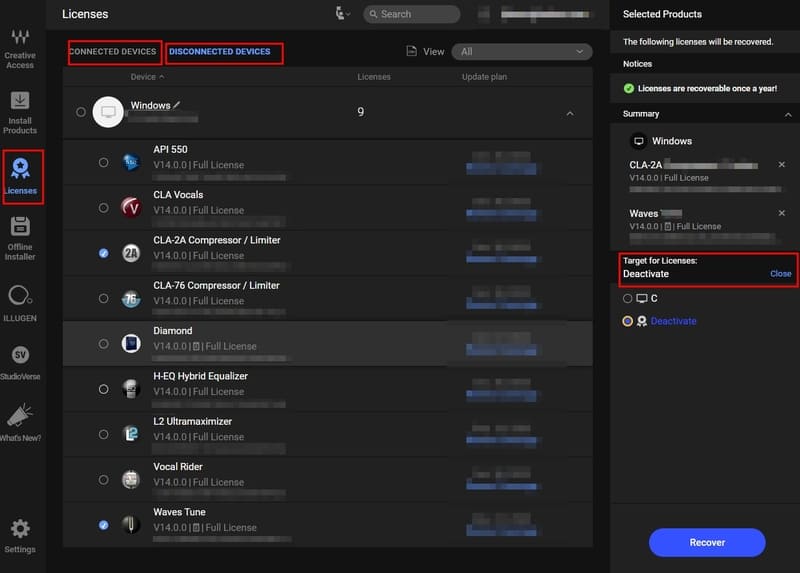Screen dimensions: 800x573
Task: Click the Windows device computer icon
Action: 108,112
